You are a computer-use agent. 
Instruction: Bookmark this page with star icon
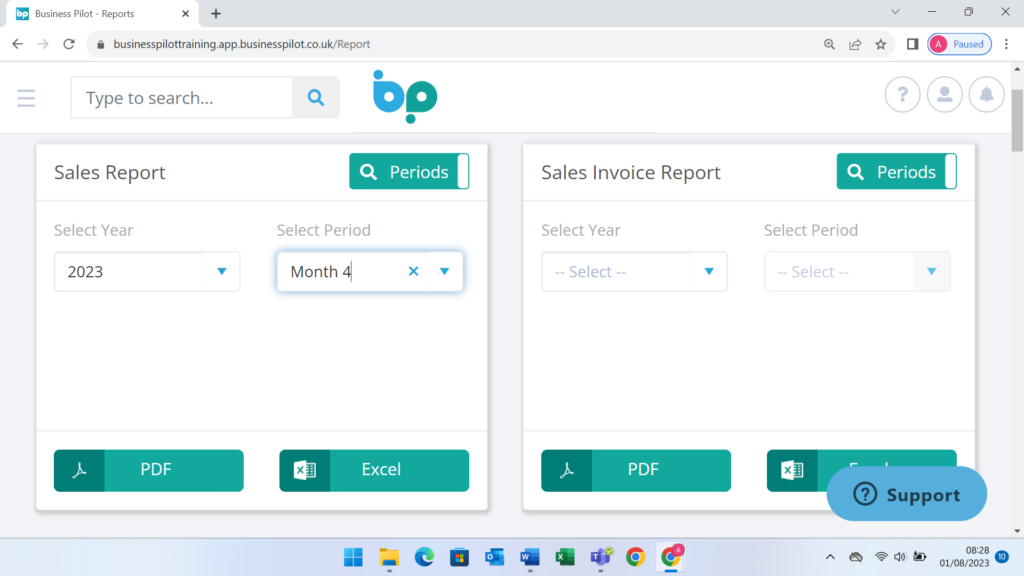(x=881, y=44)
